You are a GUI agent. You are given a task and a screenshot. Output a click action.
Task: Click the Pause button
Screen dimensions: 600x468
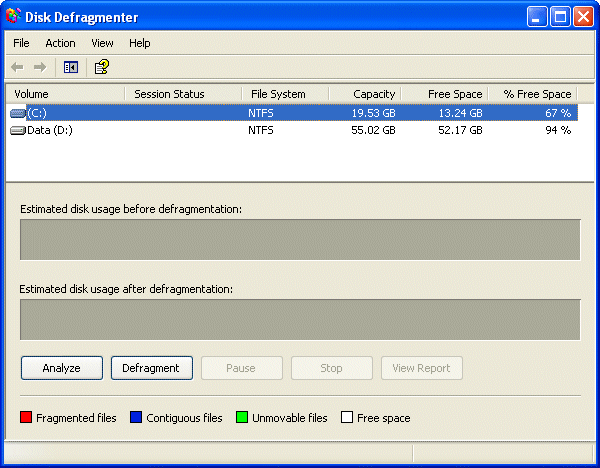point(242,368)
